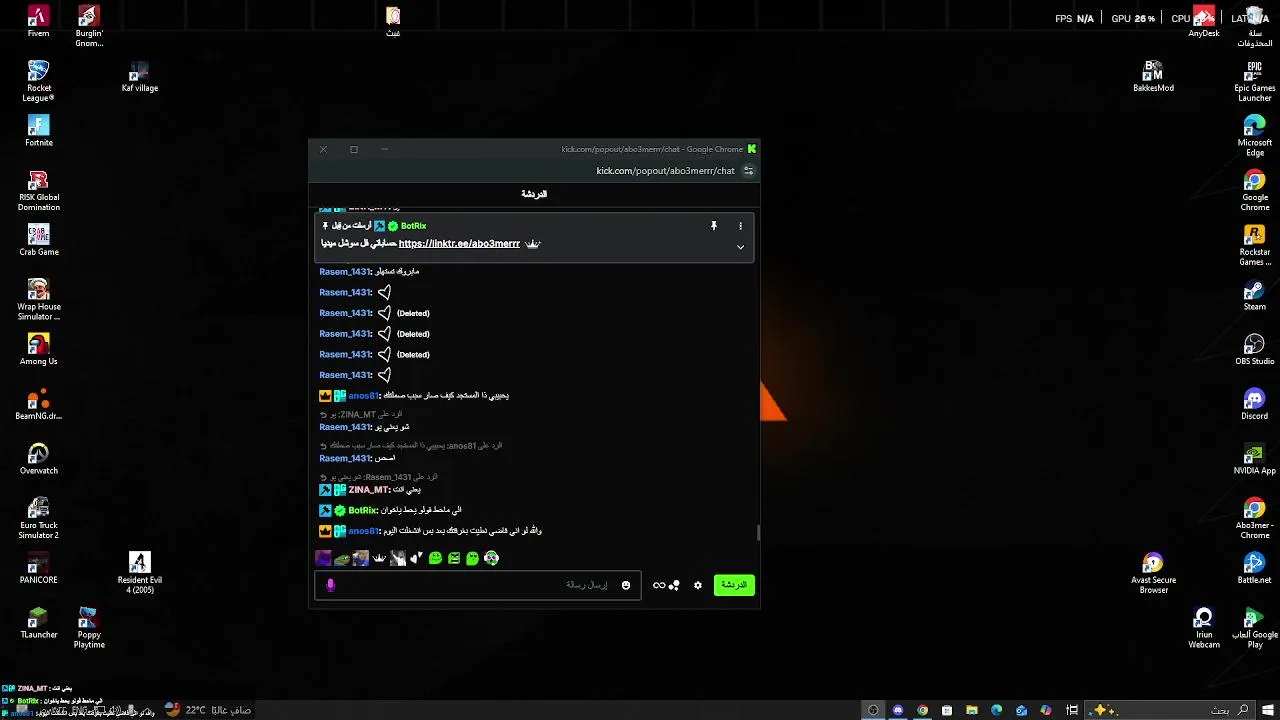The width and height of the screenshot is (1280, 720).
Task: Open the Resident Evil 4 (2005) icon
Action: (139, 573)
